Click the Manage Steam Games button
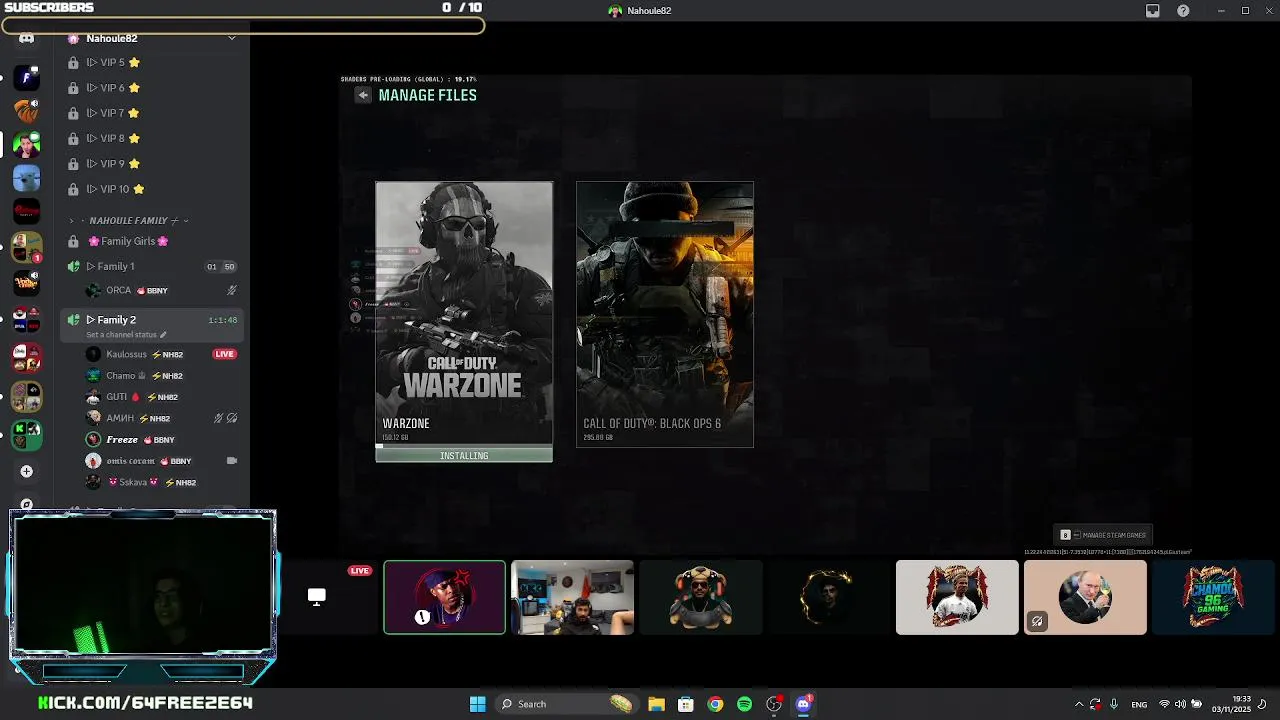Image resolution: width=1280 pixels, height=720 pixels. [1104, 535]
